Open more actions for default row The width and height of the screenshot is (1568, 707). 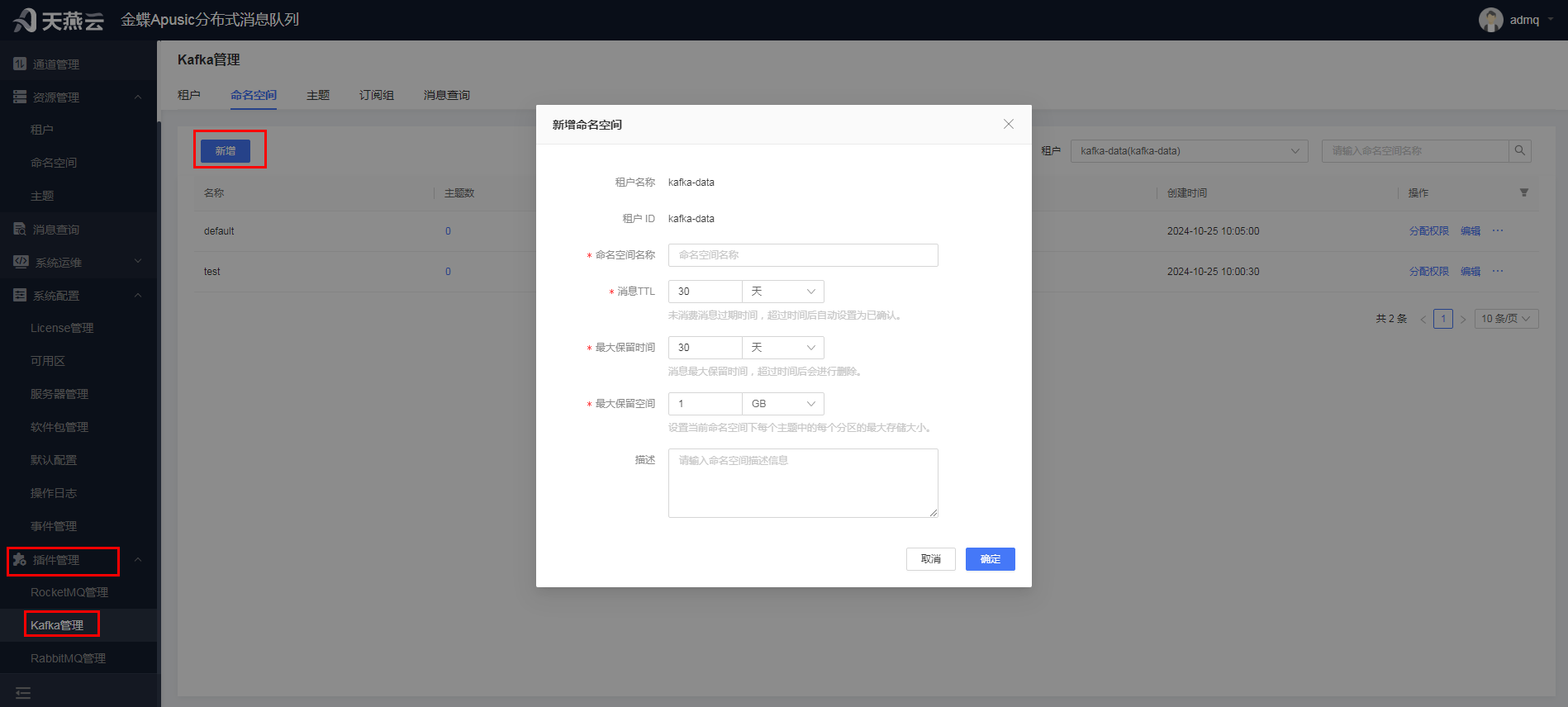click(x=1498, y=230)
